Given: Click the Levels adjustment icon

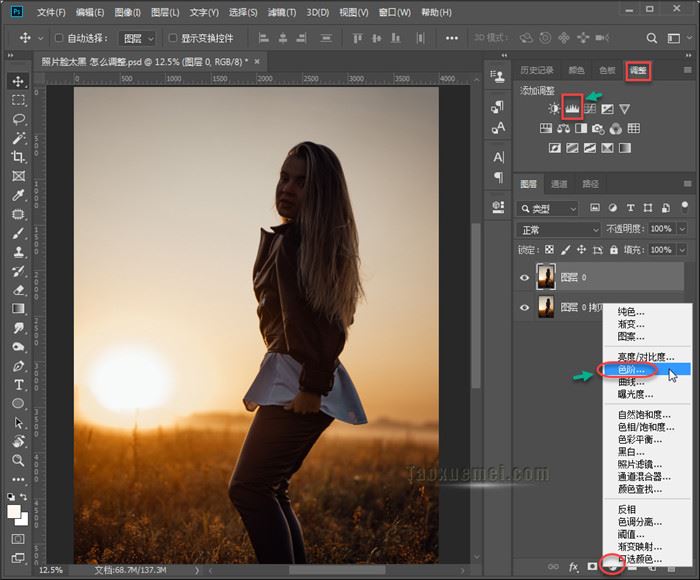Looking at the screenshot, I should point(573,108).
